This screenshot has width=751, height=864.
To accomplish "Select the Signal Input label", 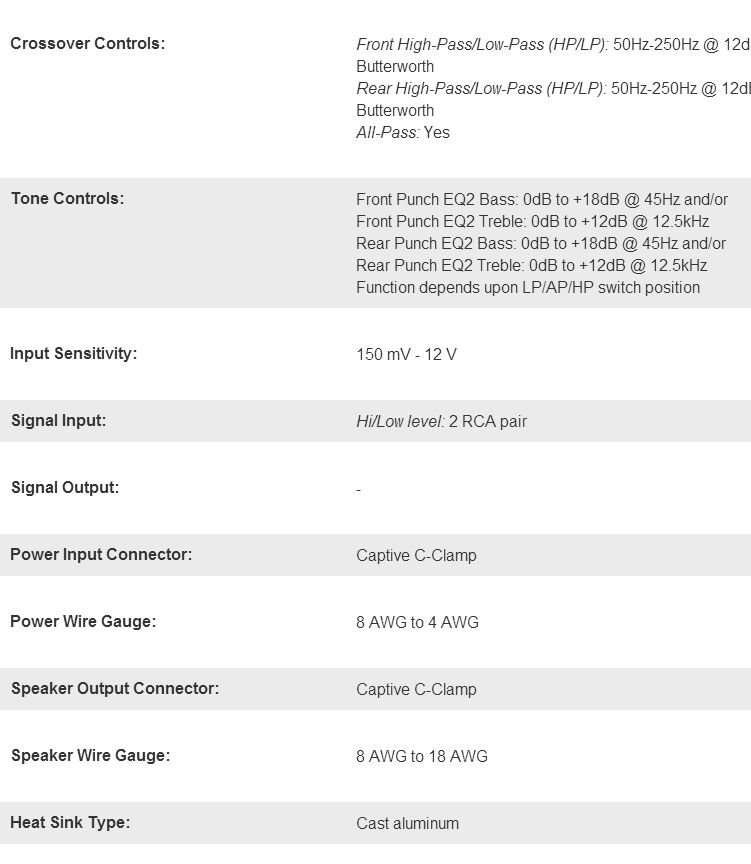I will [x=58, y=421].
